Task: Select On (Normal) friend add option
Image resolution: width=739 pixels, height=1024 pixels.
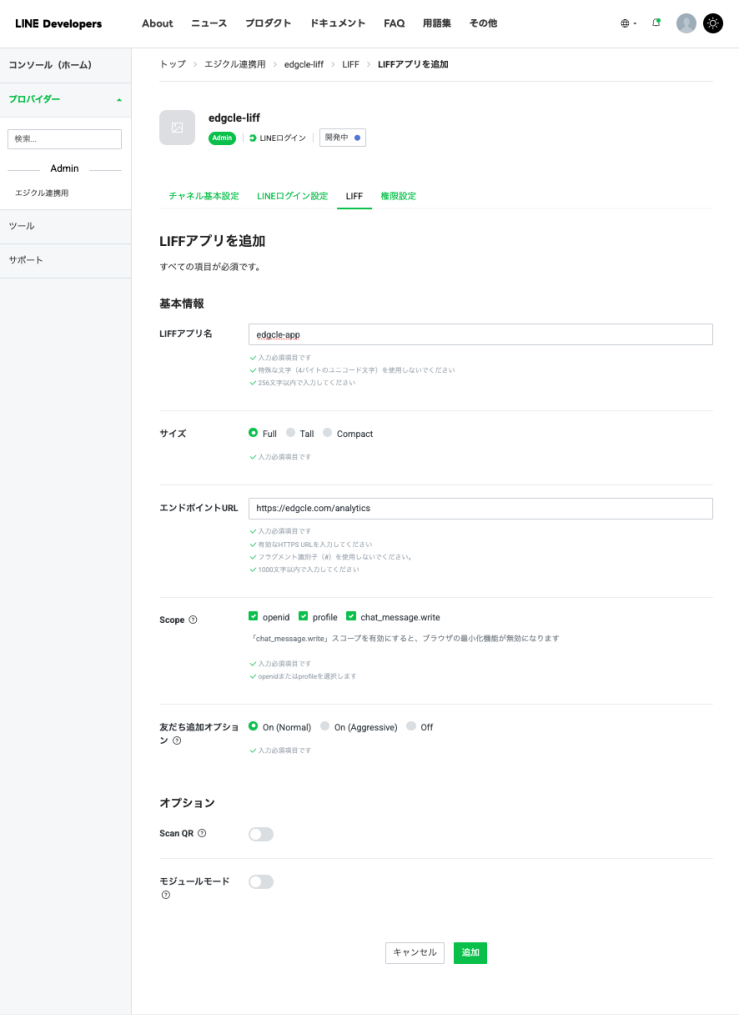Action: [x=253, y=726]
